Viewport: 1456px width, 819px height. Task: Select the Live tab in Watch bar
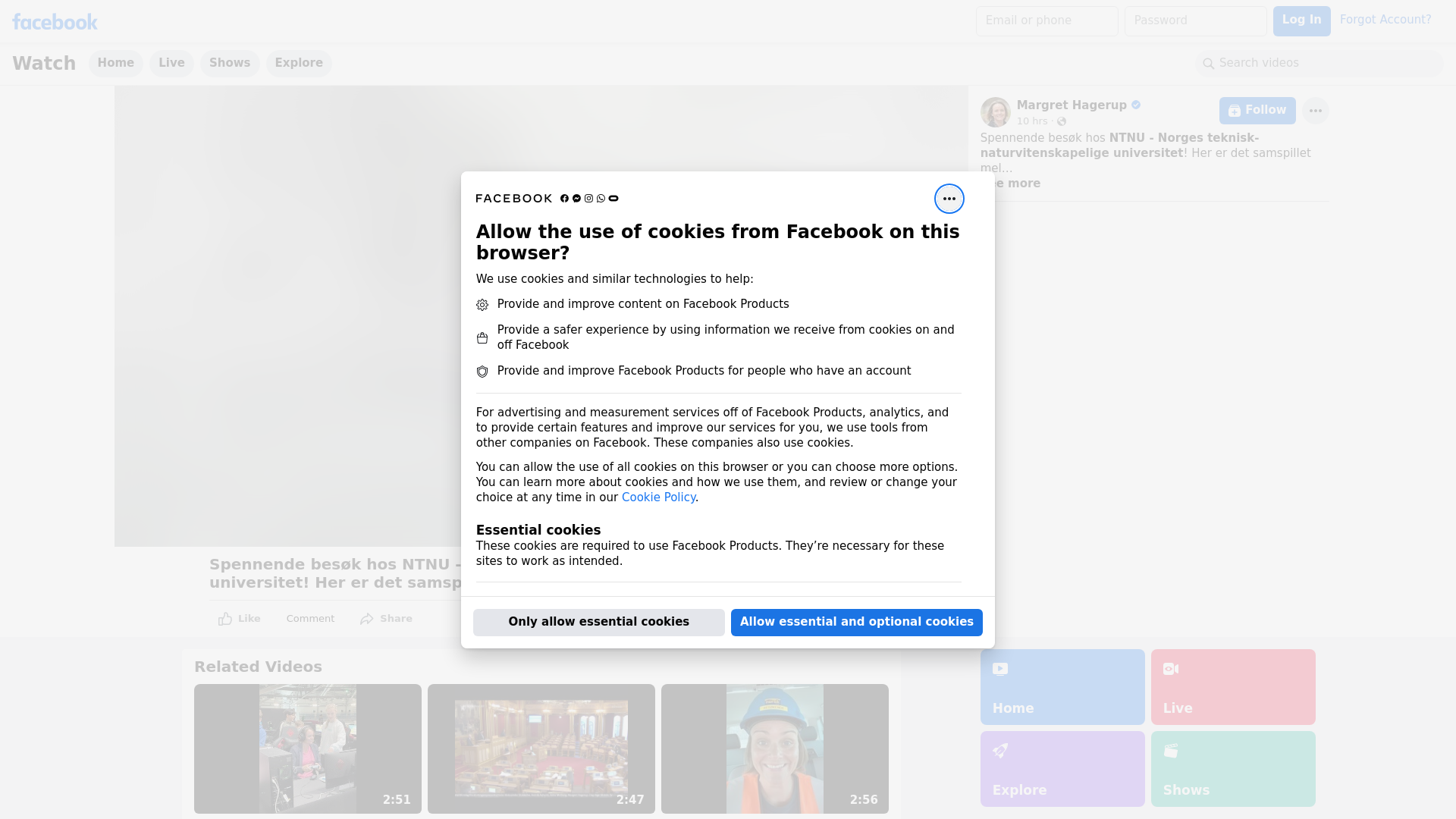[x=171, y=64]
